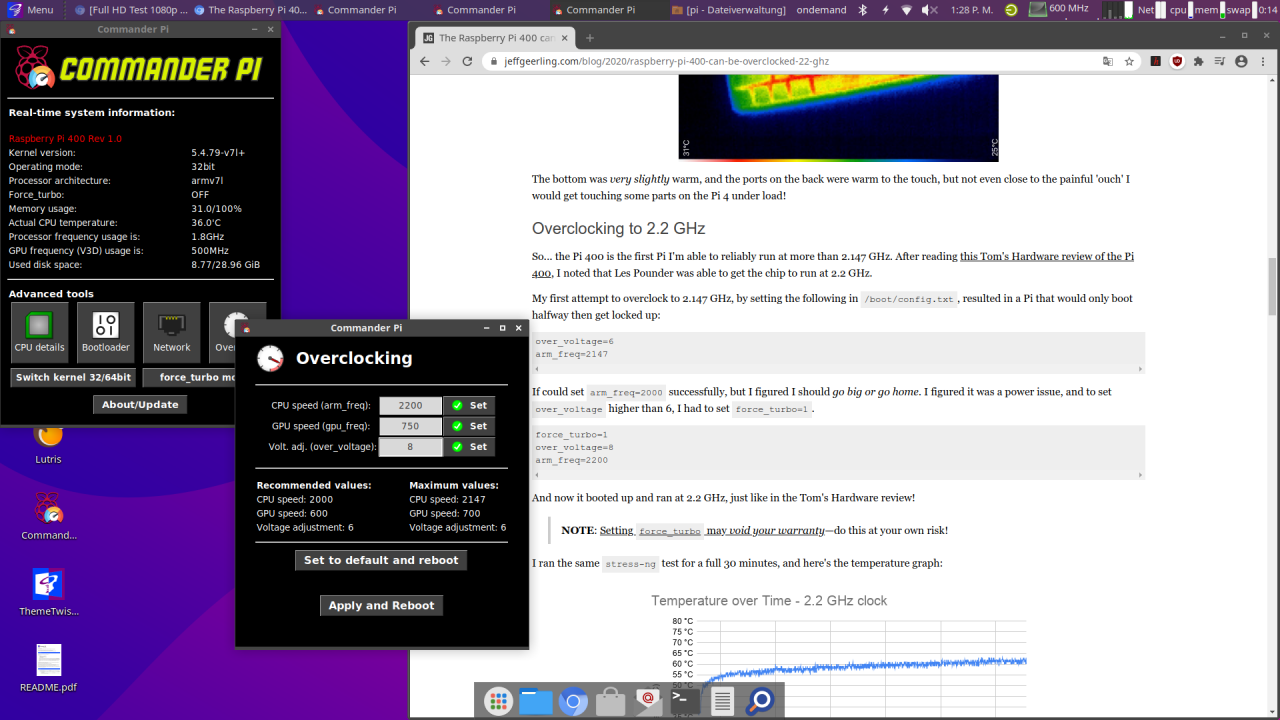Viewport: 1280px width, 720px height.
Task: Click the CPU speed arm_freq input field
Action: [410, 405]
